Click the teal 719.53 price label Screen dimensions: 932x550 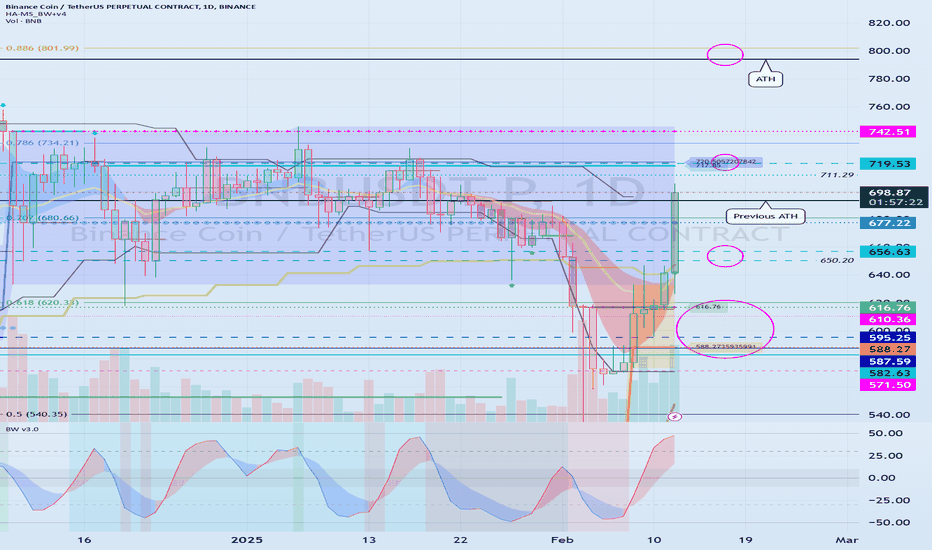(x=888, y=164)
